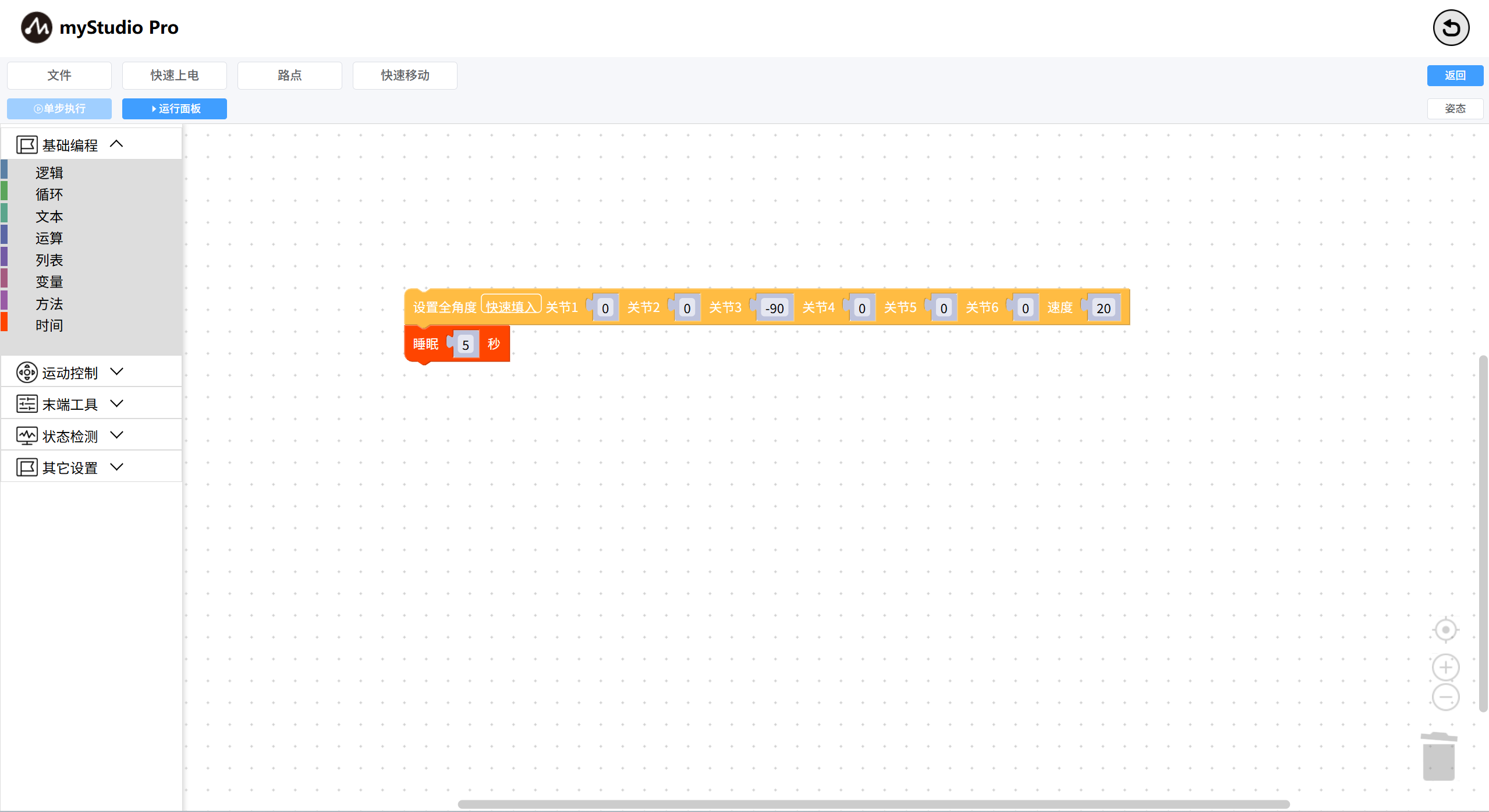
Task: Click the trash can icon
Action: pos(1438,757)
